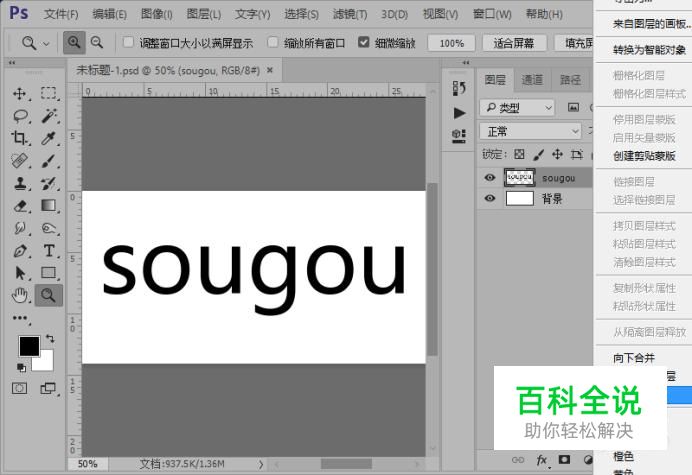Screen dimensions: 692x475
Task: Select the Clone Stamp tool
Action: click(x=19, y=183)
